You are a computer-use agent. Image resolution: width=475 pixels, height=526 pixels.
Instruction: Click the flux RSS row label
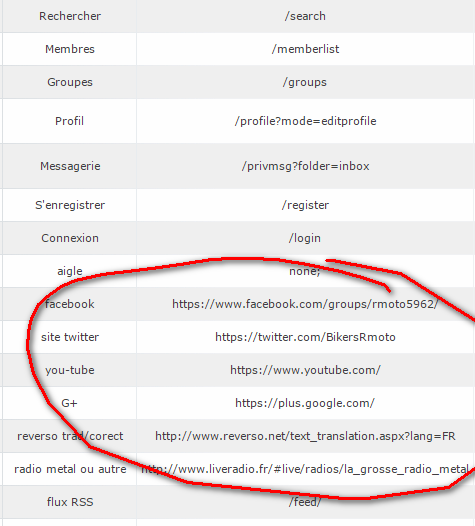coord(70,502)
